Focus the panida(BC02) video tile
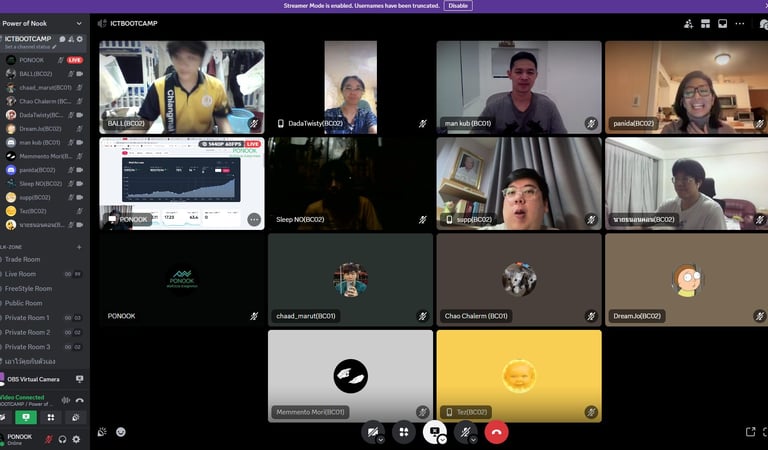This screenshot has width=768, height=450. coord(687,87)
